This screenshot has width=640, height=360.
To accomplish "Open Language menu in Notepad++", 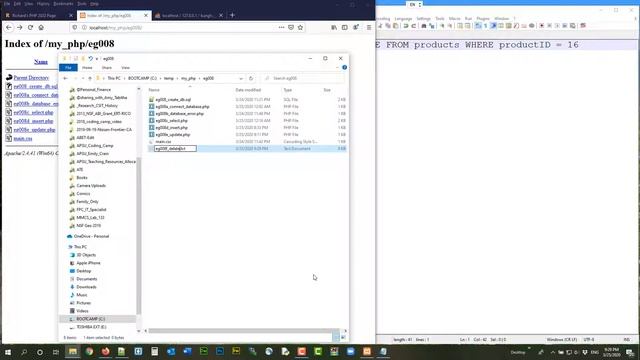I will click(x=403, y=19).
